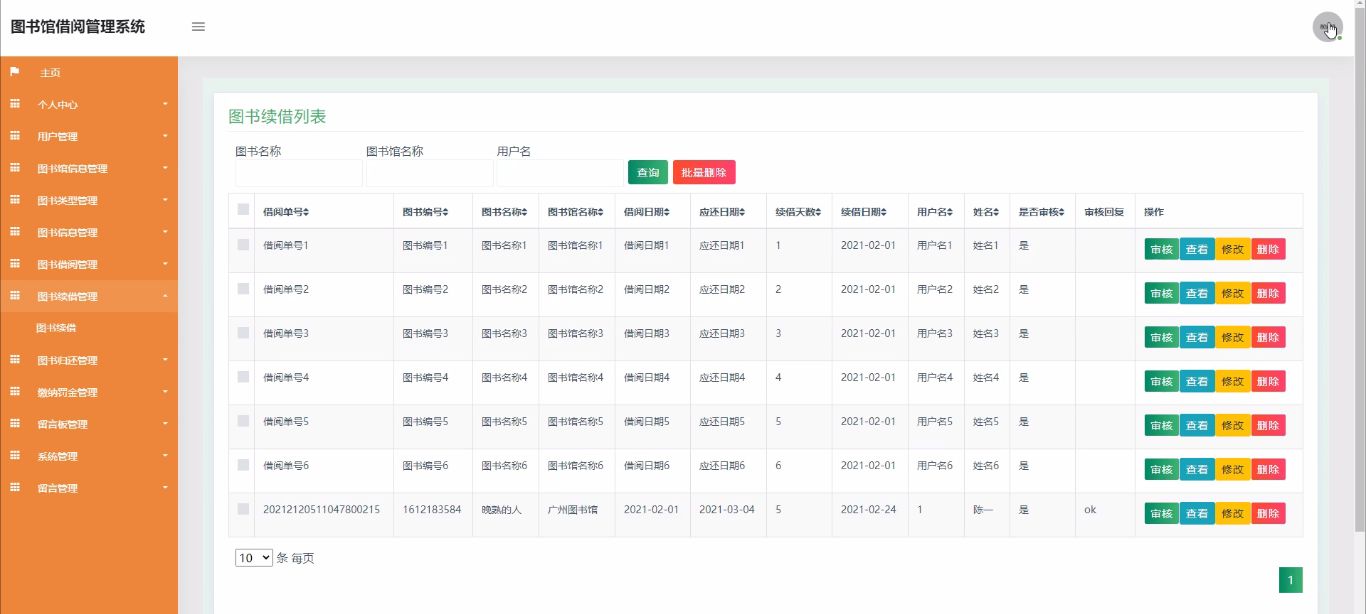Click the flag icon beside 主页
Image resolution: width=1366 pixels, height=614 pixels.
[15, 72]
